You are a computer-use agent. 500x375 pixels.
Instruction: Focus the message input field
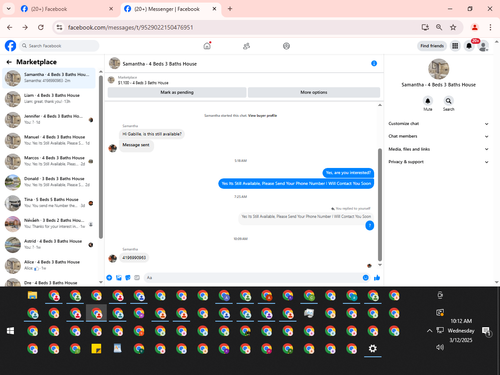(253, 278)
